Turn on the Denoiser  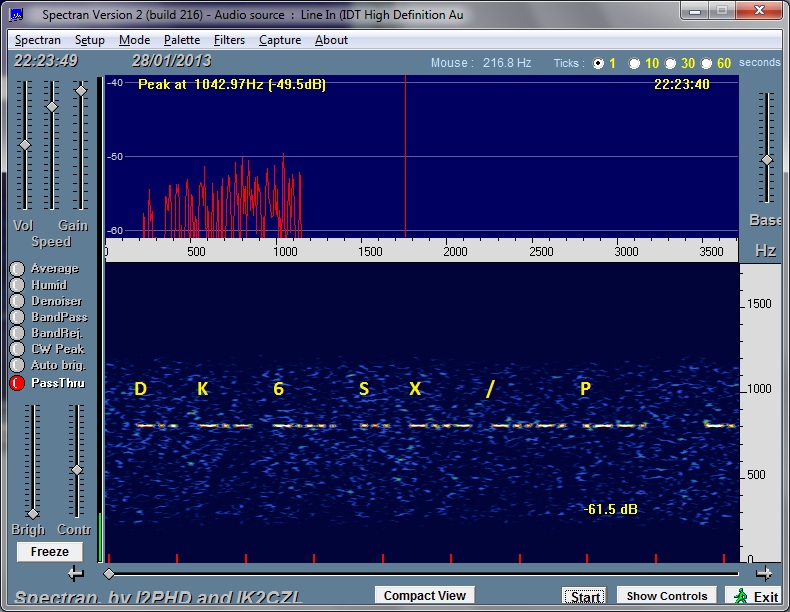click(x=17, y=301)
